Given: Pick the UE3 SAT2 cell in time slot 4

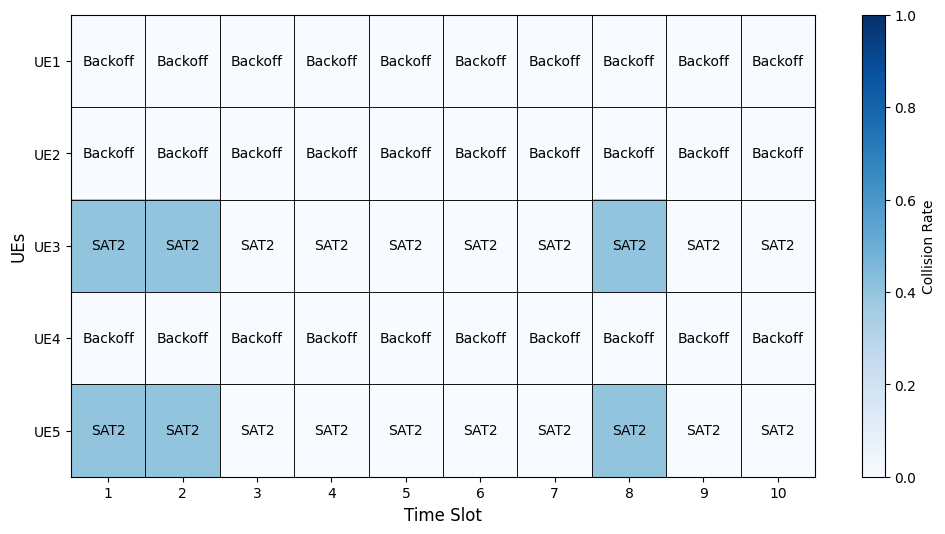Looking at the screenshot, I should [331, 246].
